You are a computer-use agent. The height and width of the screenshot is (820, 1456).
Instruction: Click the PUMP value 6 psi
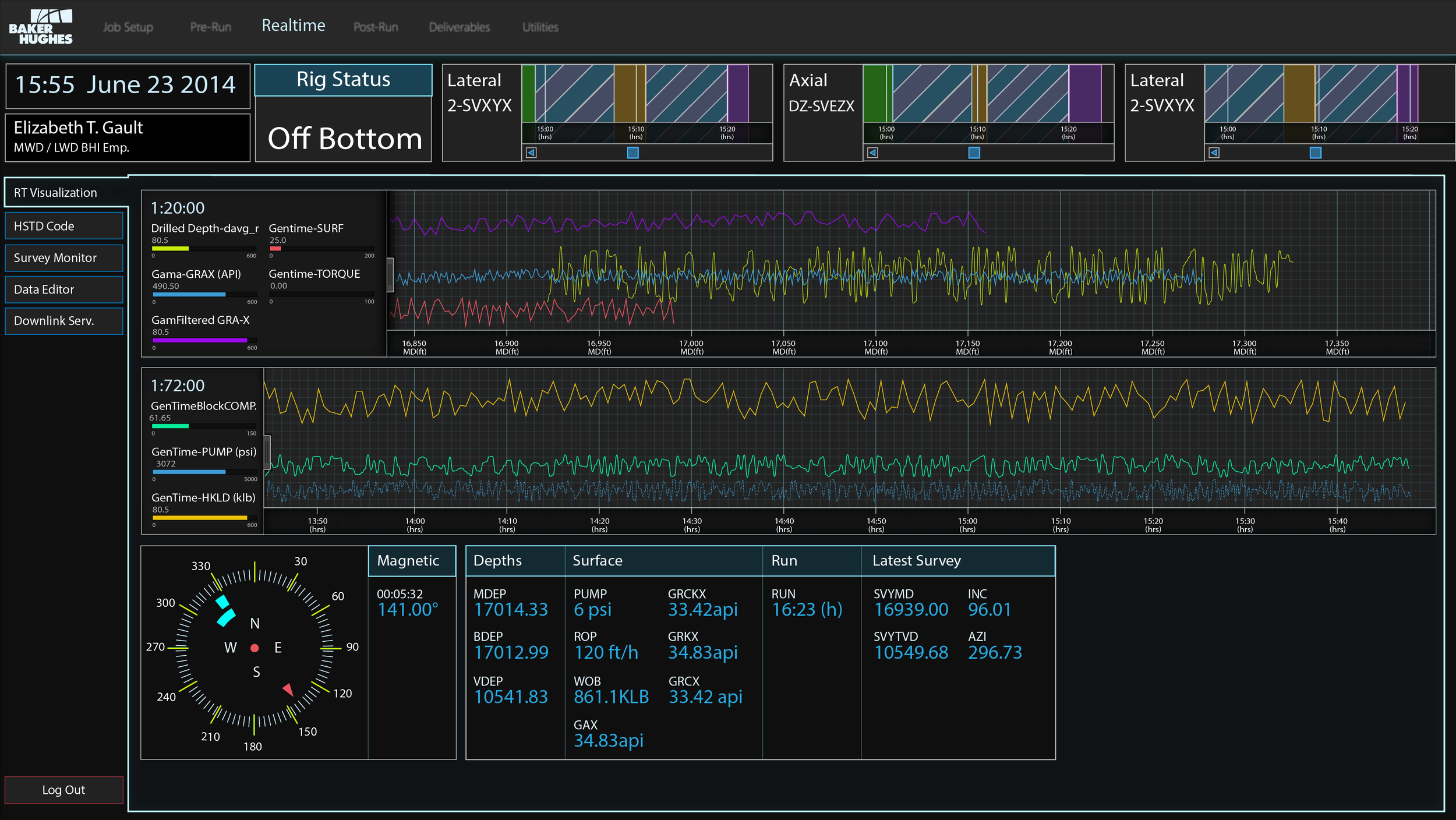[x=592, y=610]
